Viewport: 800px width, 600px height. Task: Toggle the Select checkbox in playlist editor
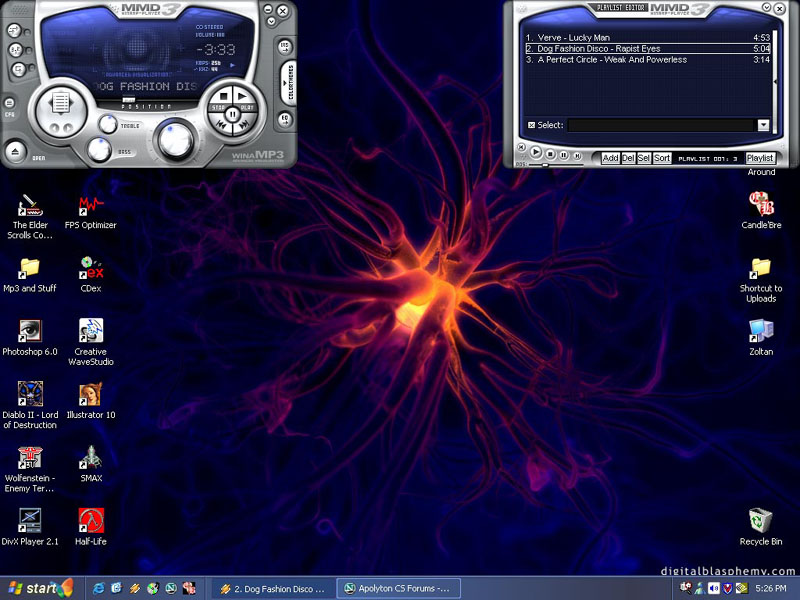[x=531, y=125]
